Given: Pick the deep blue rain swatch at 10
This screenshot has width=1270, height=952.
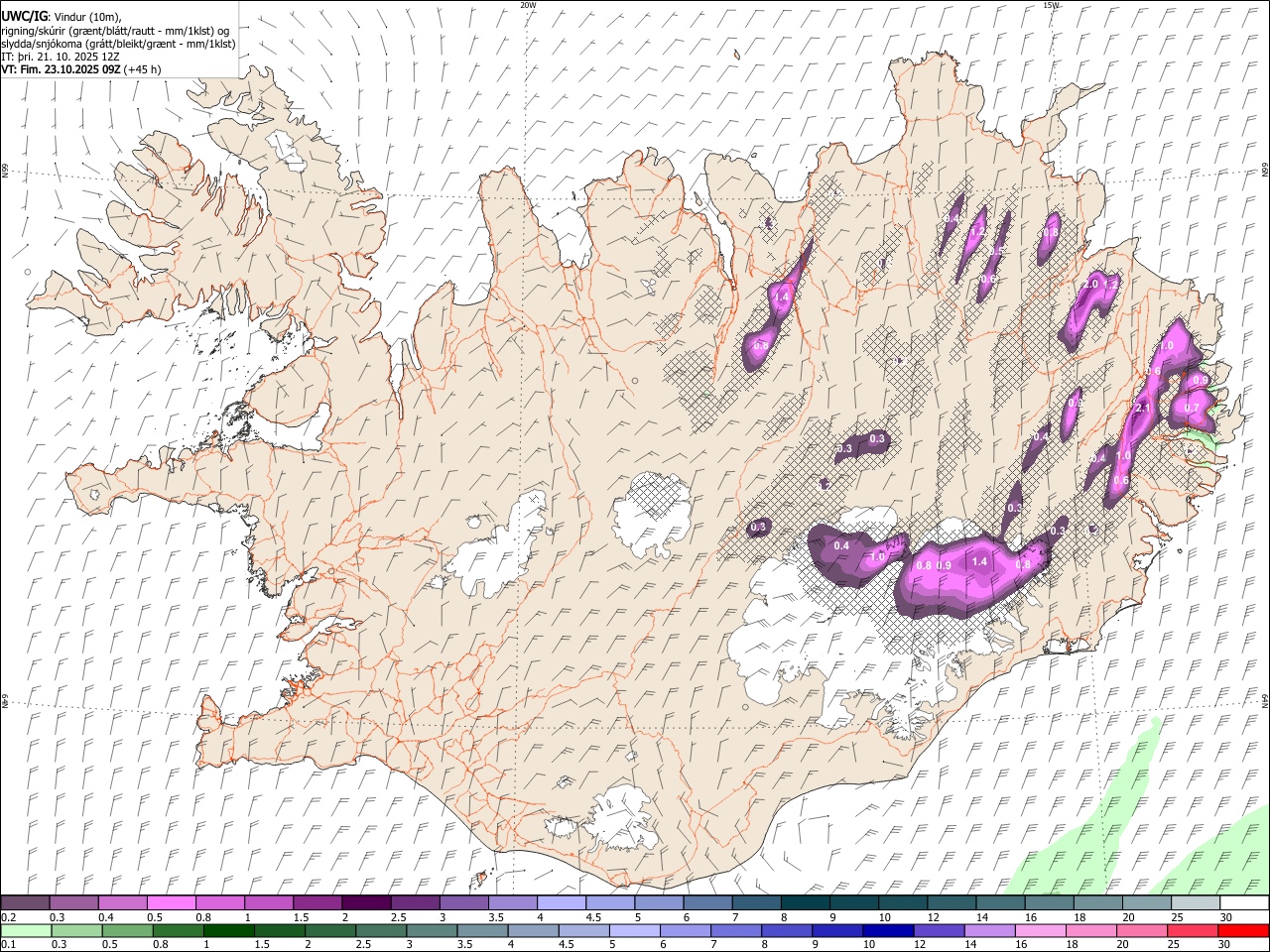Looking at the screenshot, I should tap(888, 930).
